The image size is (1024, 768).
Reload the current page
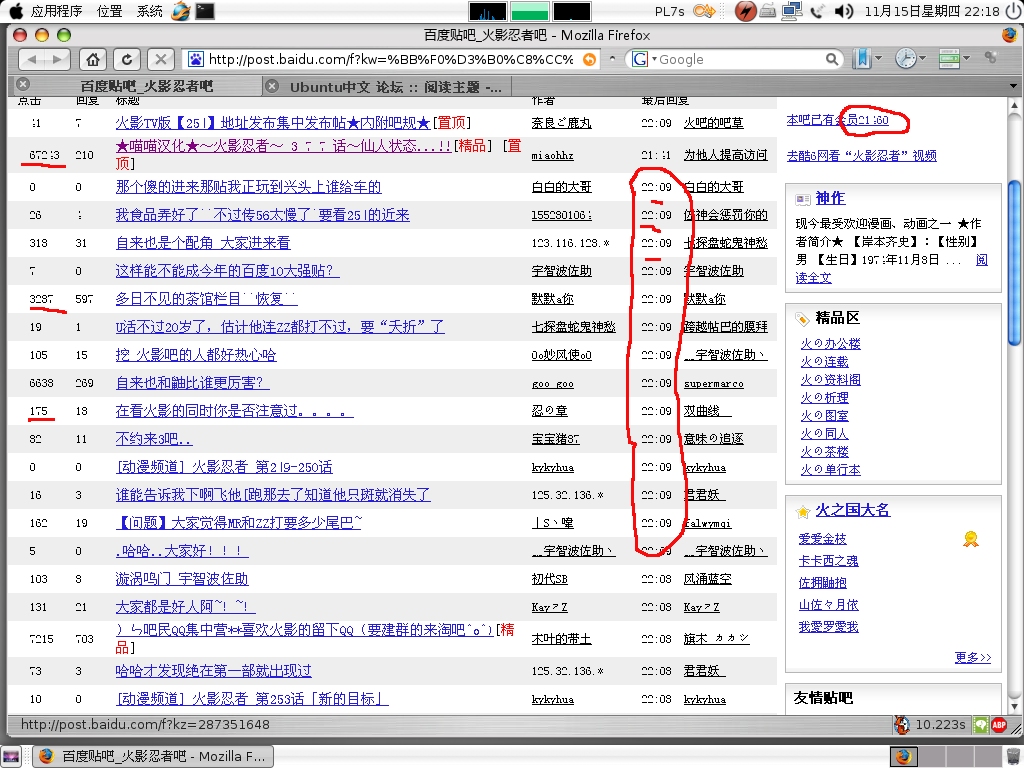coord(127,59)
